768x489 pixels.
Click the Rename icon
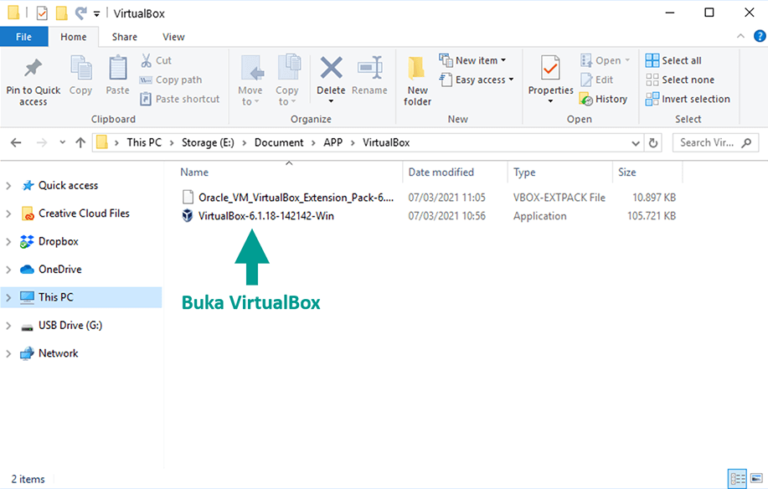coord(370,68)
